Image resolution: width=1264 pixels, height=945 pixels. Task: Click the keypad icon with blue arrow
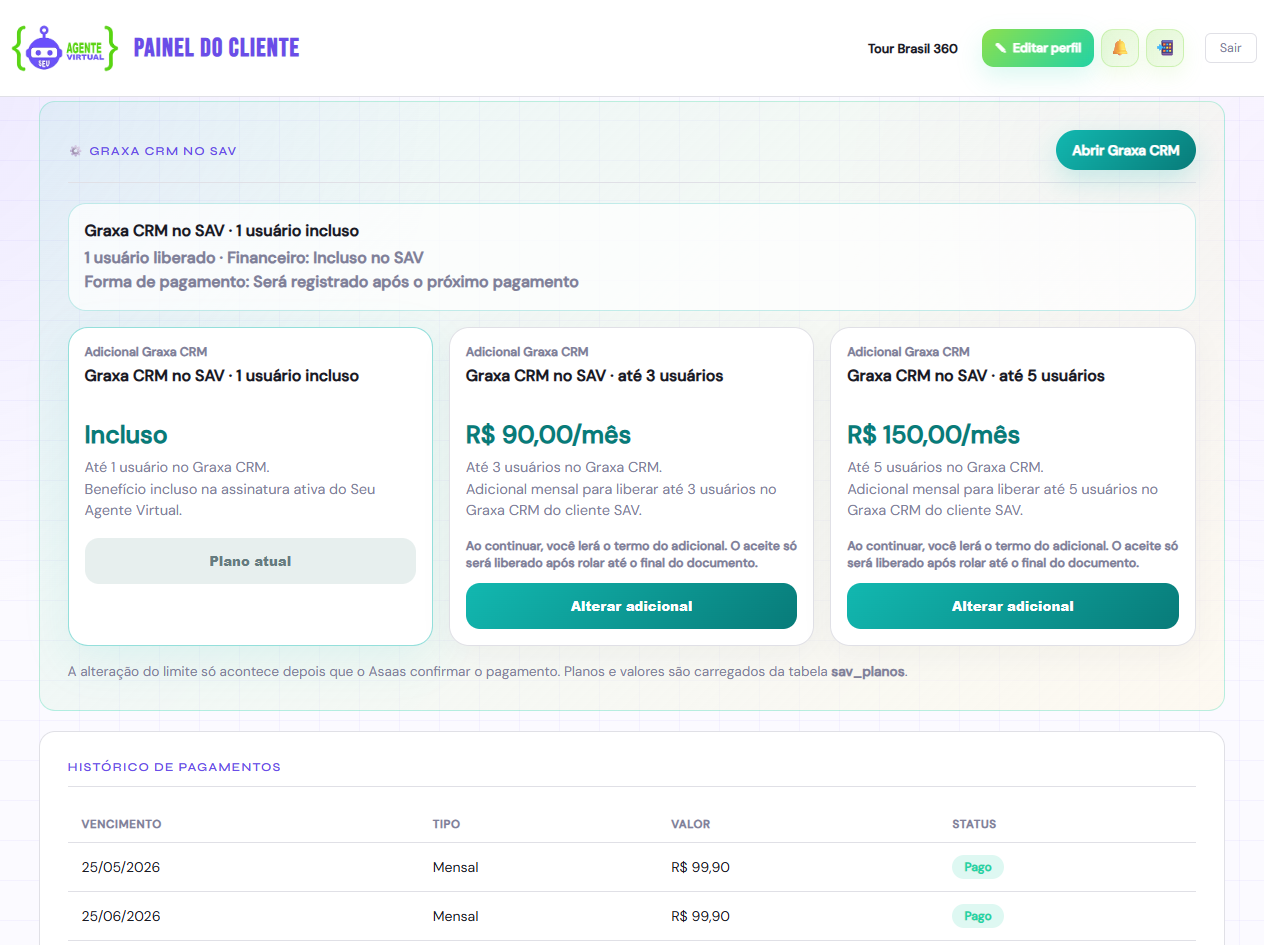pyautogui.click(x=1165, y=48)
